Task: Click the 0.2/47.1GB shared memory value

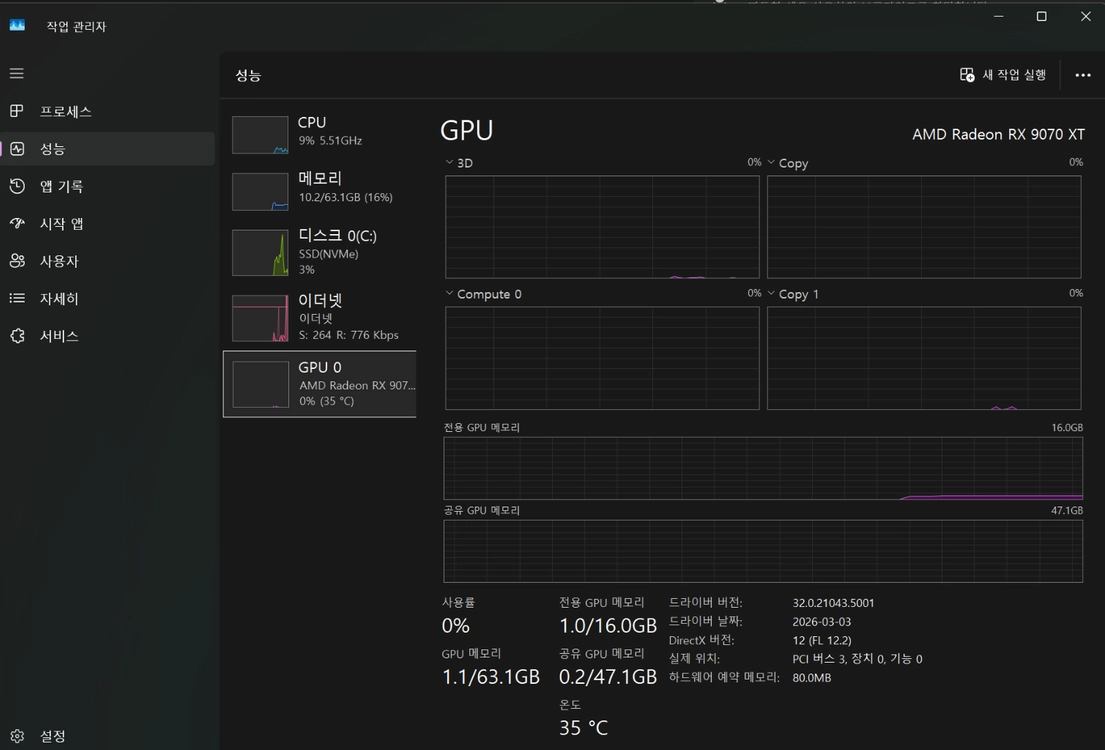Action: coord(607,677)
